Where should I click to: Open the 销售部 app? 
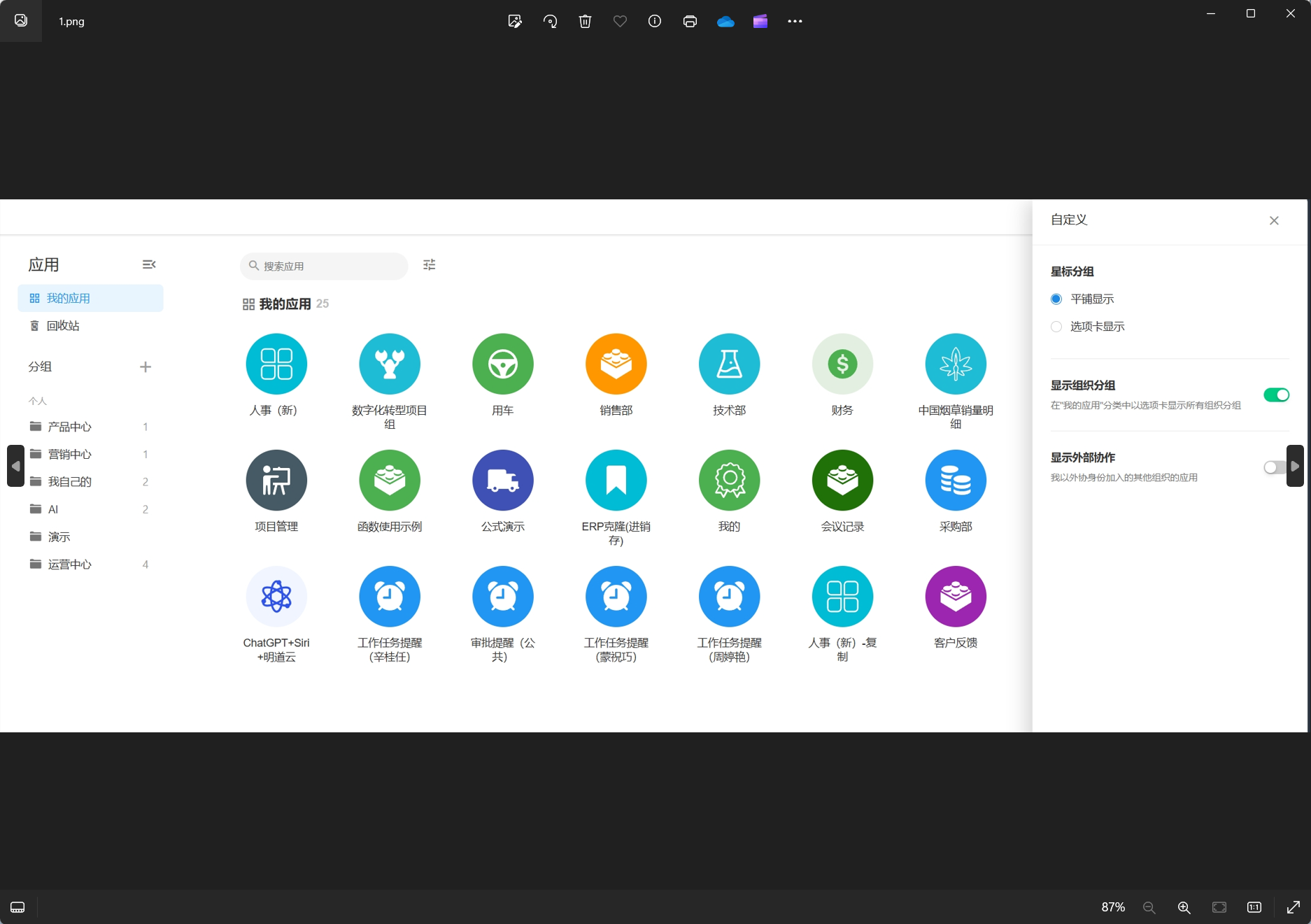(616, 364)
